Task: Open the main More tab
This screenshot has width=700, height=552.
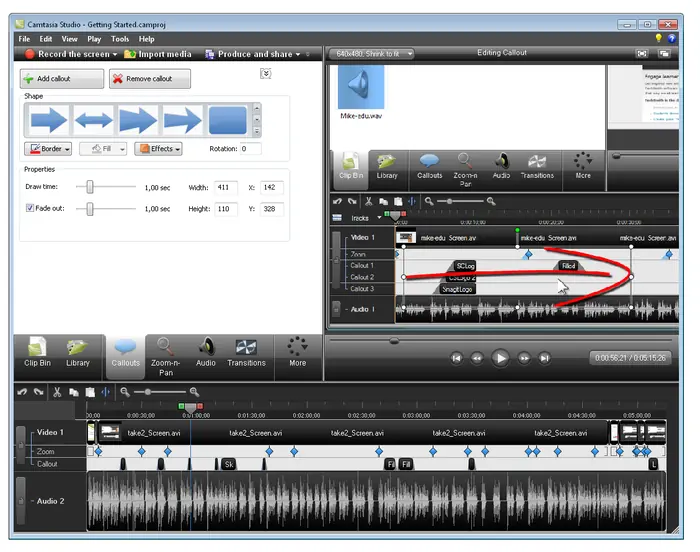Action: point(298,353)
